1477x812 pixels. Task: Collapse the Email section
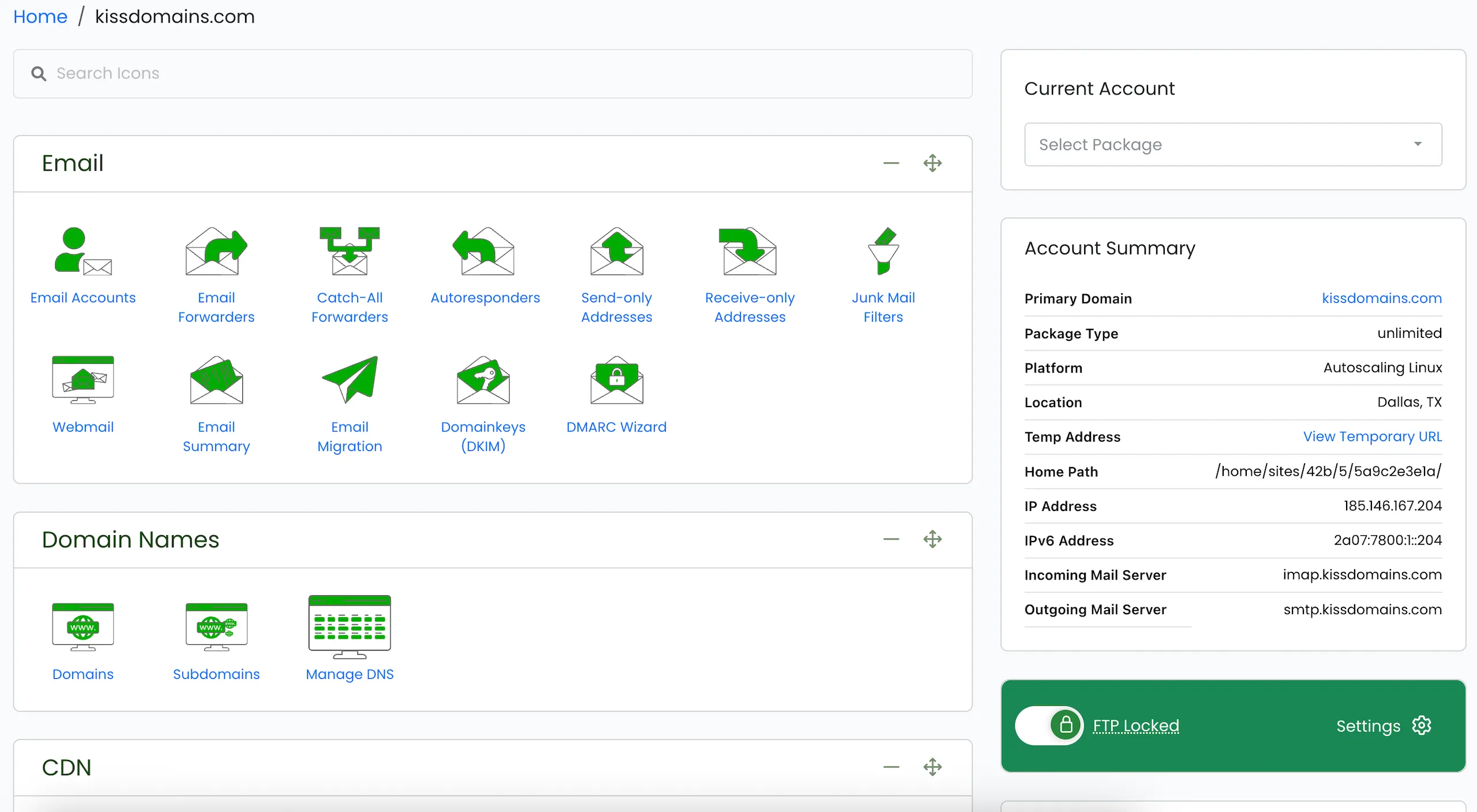click(891, 163)
